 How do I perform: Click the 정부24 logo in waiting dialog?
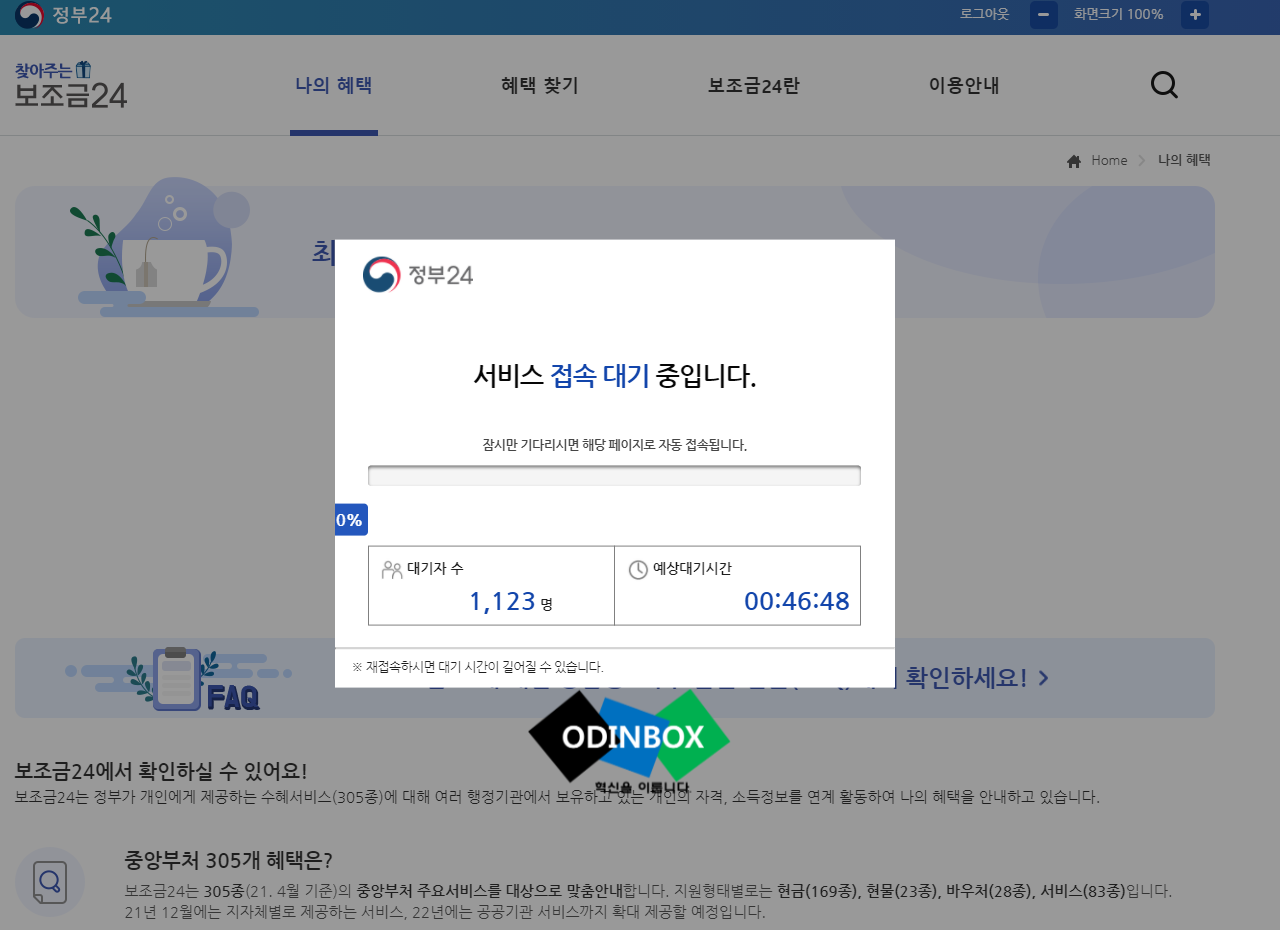(x=418, y=274)
